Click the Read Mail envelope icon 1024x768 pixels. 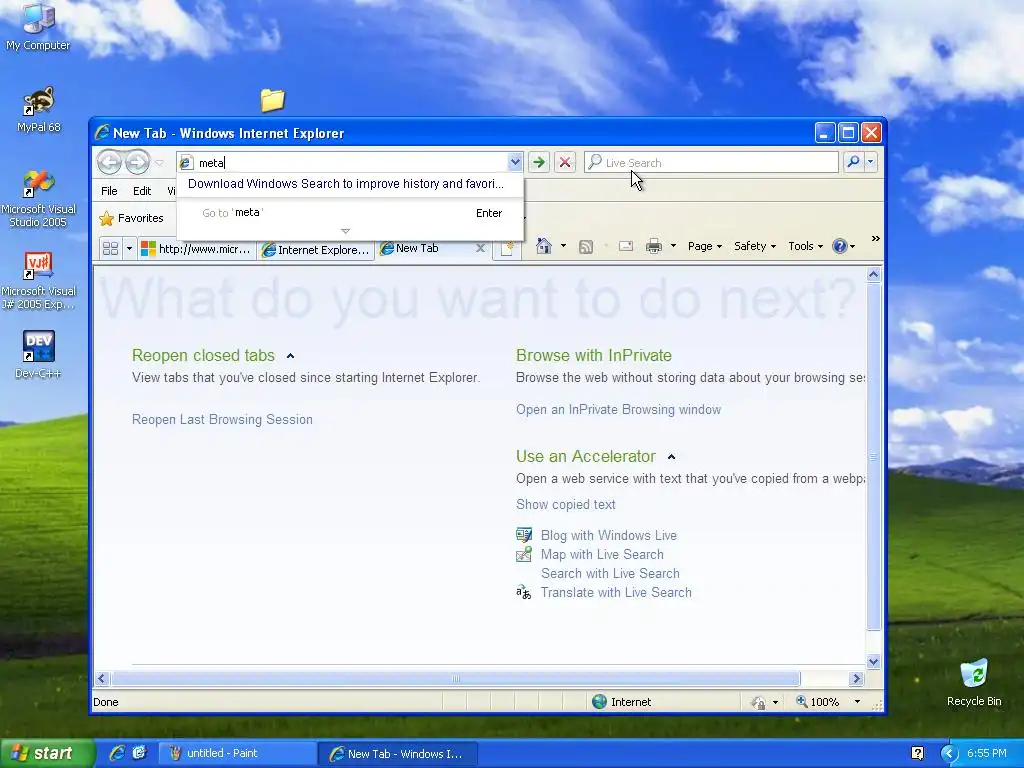coord(626,246)
